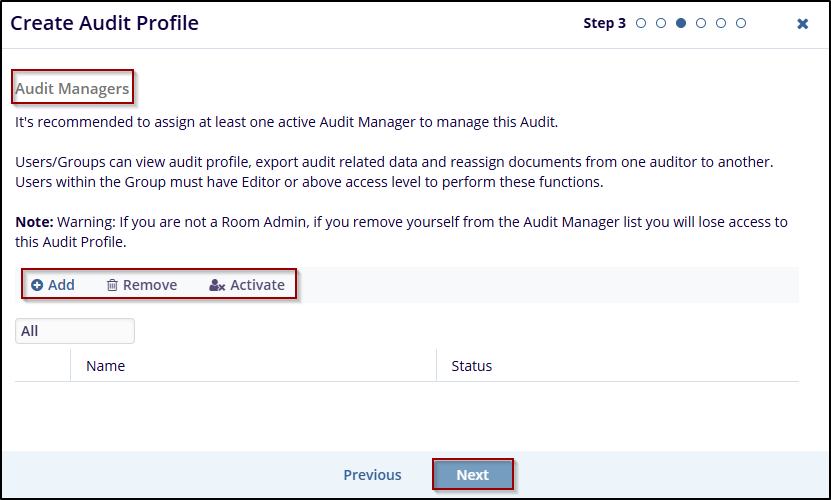This screenshot has width=831, height=500.
Task: Sort by the Name column header
Action: (106, 366)
